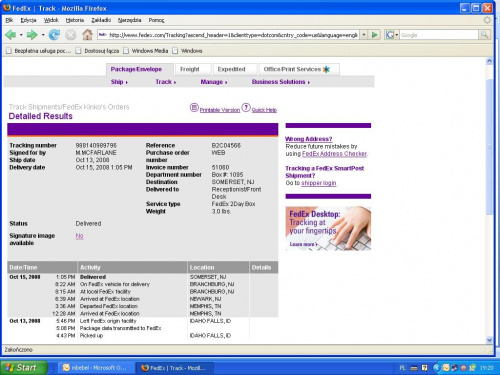This screenshot has width=500, height=375.
Task: Click the shipper login link
Action: [319, 183]
